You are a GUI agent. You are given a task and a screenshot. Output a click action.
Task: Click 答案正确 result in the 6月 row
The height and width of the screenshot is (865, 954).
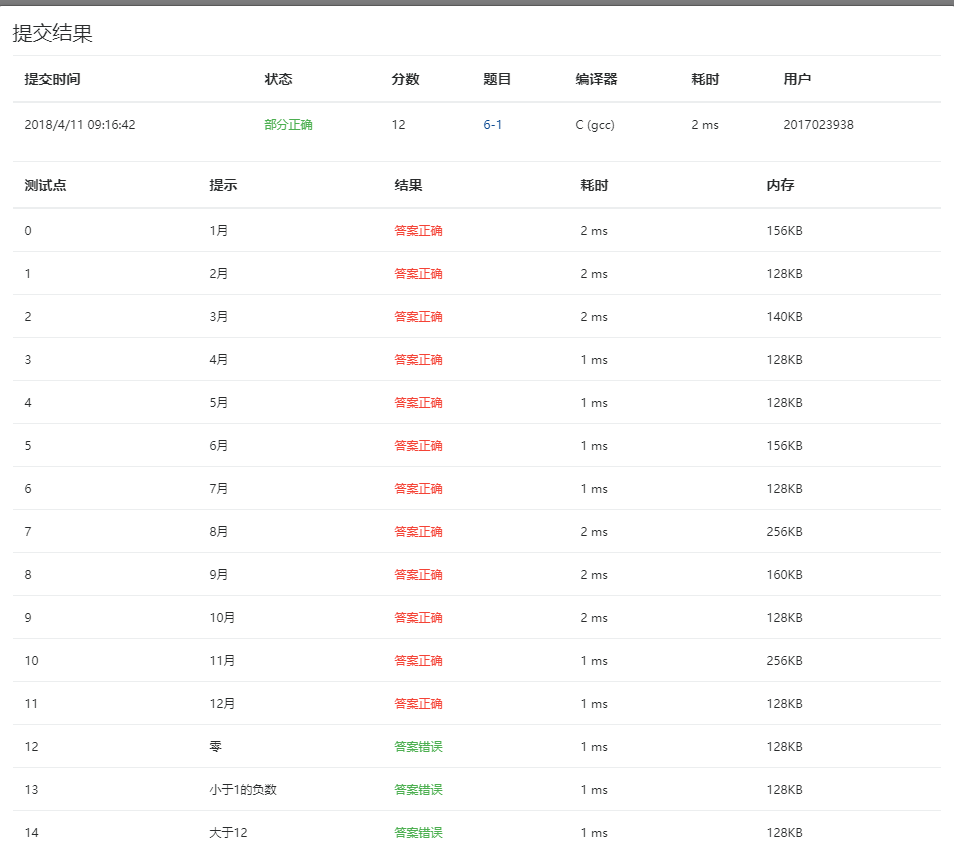(419, 446)
